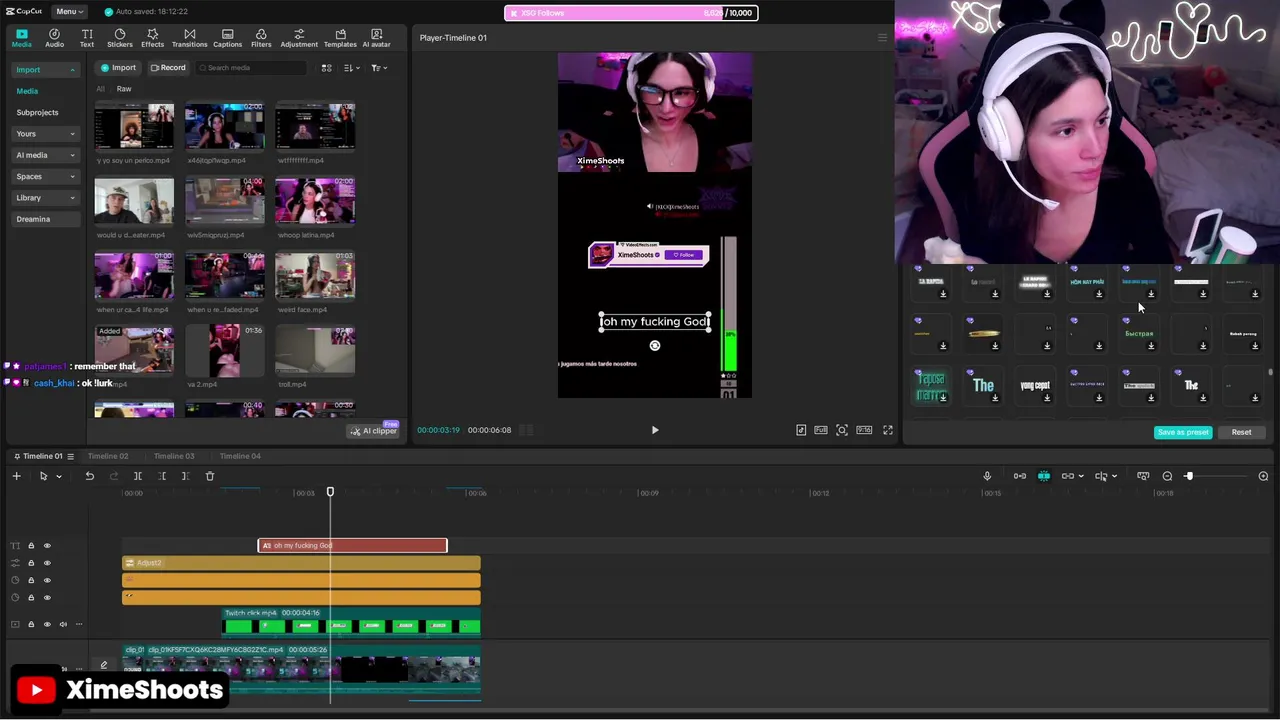This screenshot has height=720, width=1280.
Task: Toggle main track magnet linking icon
Action: tap(1020, 476)
